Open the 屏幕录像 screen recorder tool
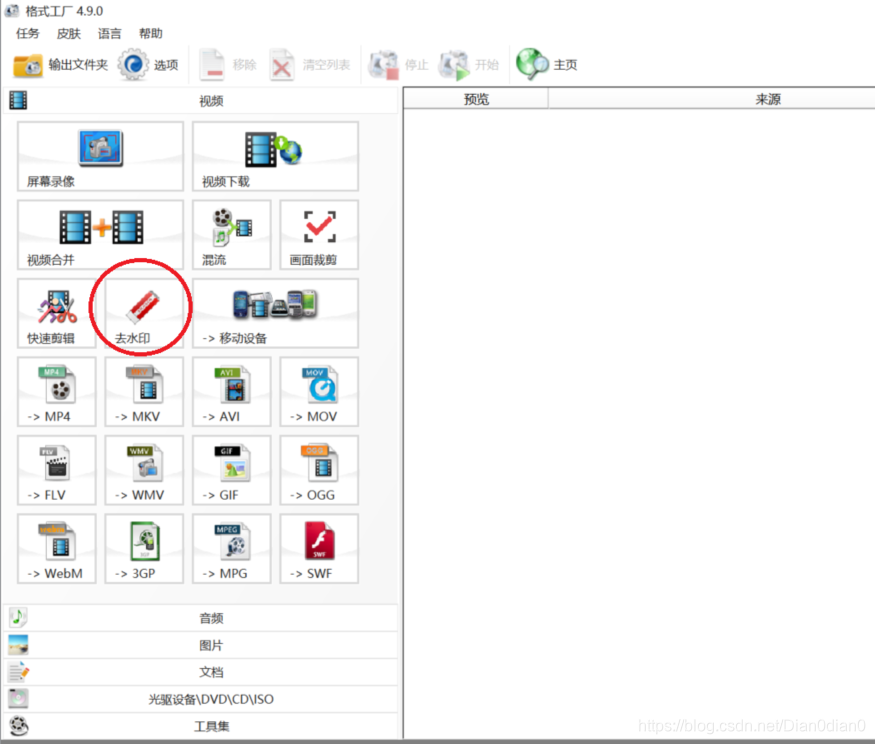Screen dimensions: 875x744 100,156
